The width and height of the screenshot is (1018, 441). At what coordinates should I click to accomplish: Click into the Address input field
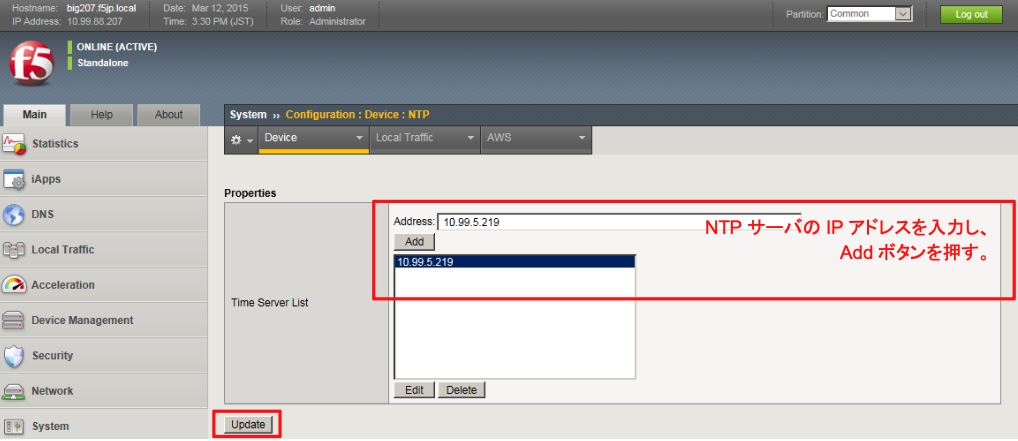tap(619, 221)
